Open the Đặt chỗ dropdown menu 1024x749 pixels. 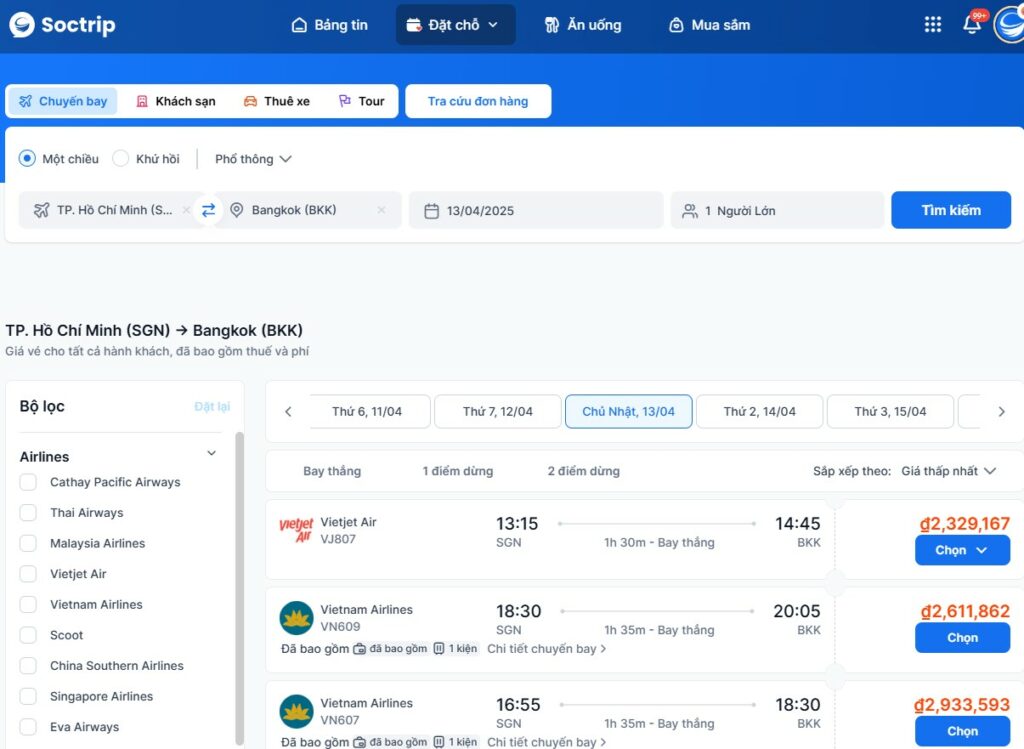tap(455, 25)
